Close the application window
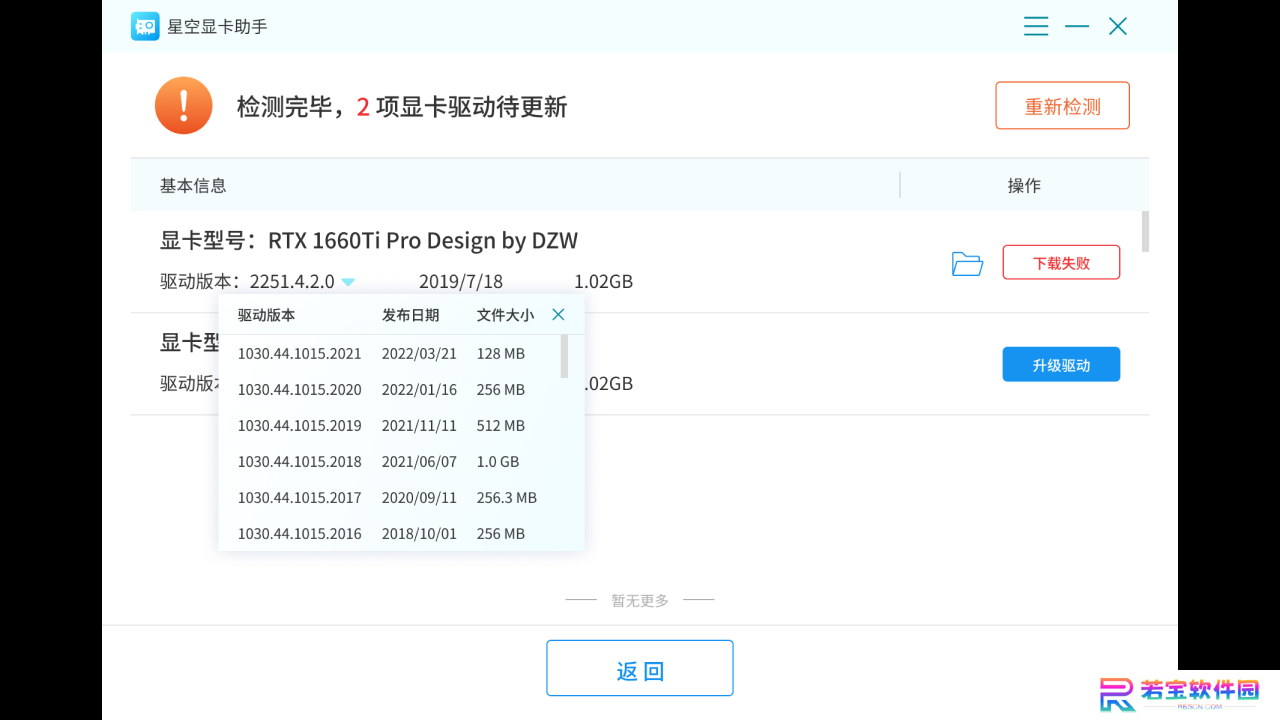The height and width of the screenshot is (720, 1280). 1118,26
